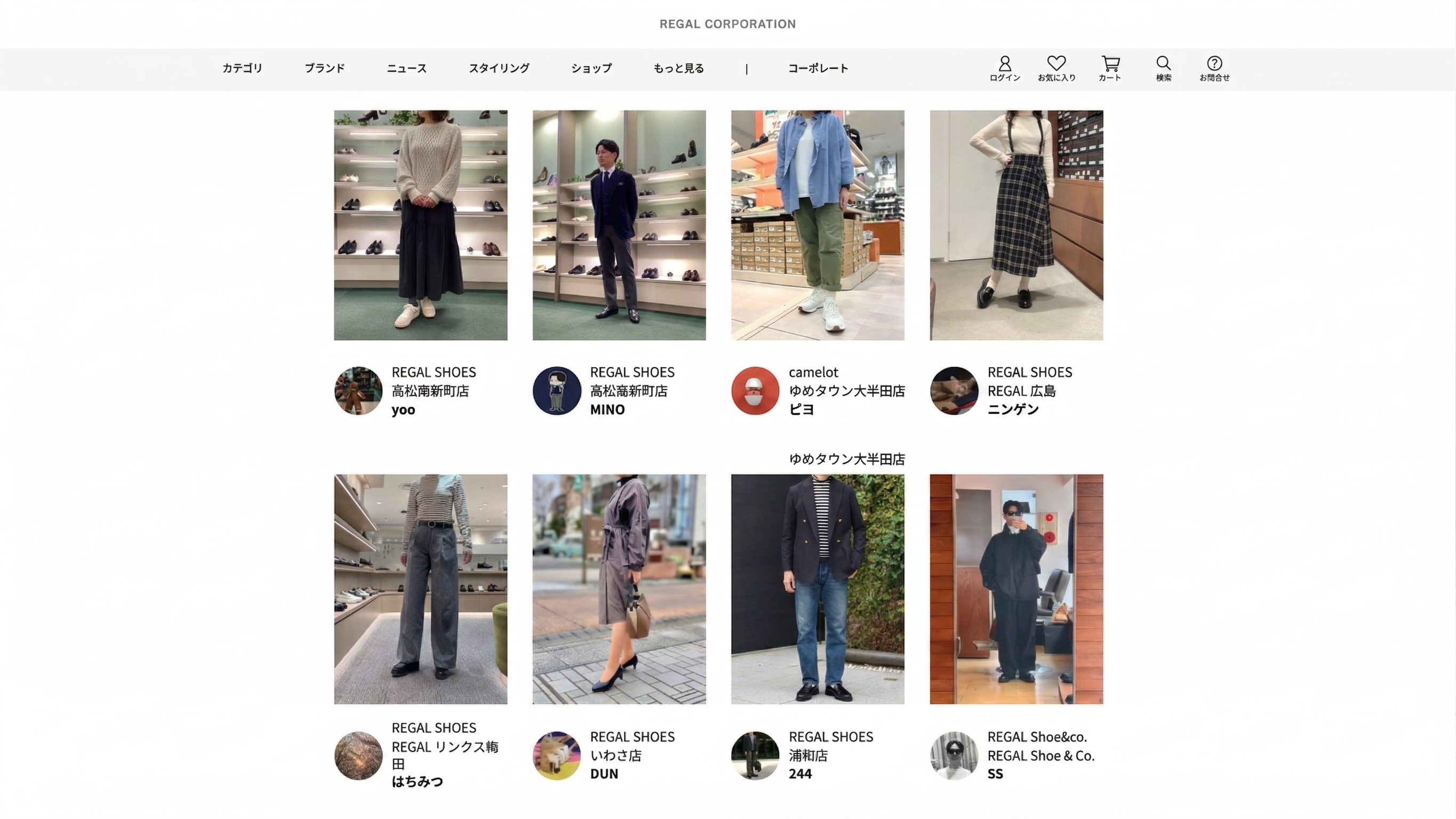Click the login person icon
1456x819 pixels.
pyautogui.click(x=1004, y=64)
